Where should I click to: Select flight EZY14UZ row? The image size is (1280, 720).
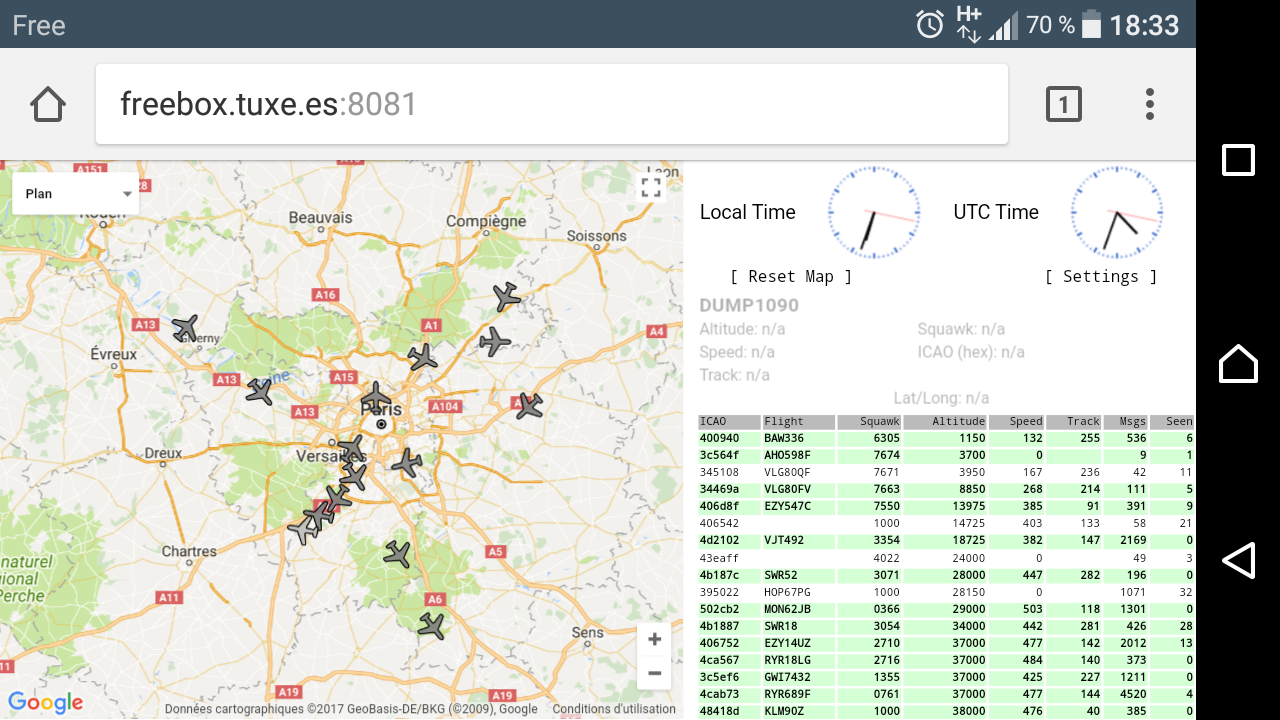click(946, 643)
